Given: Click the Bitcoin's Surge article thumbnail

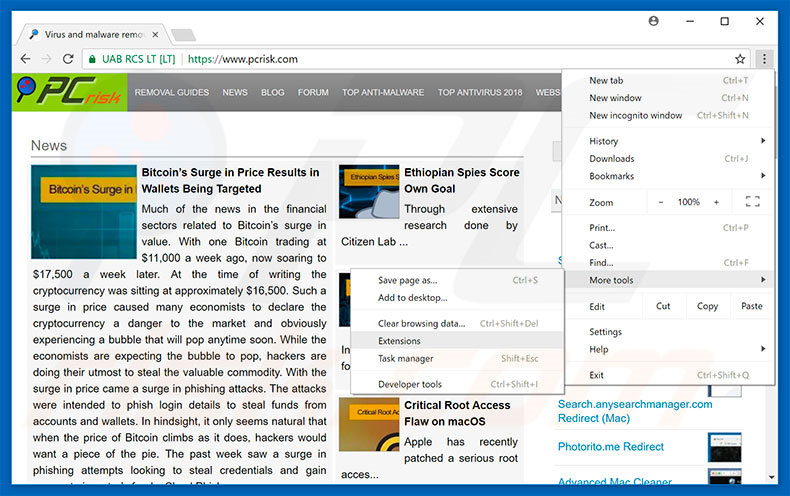Looking at the screenshot, I should click(84, 212).
